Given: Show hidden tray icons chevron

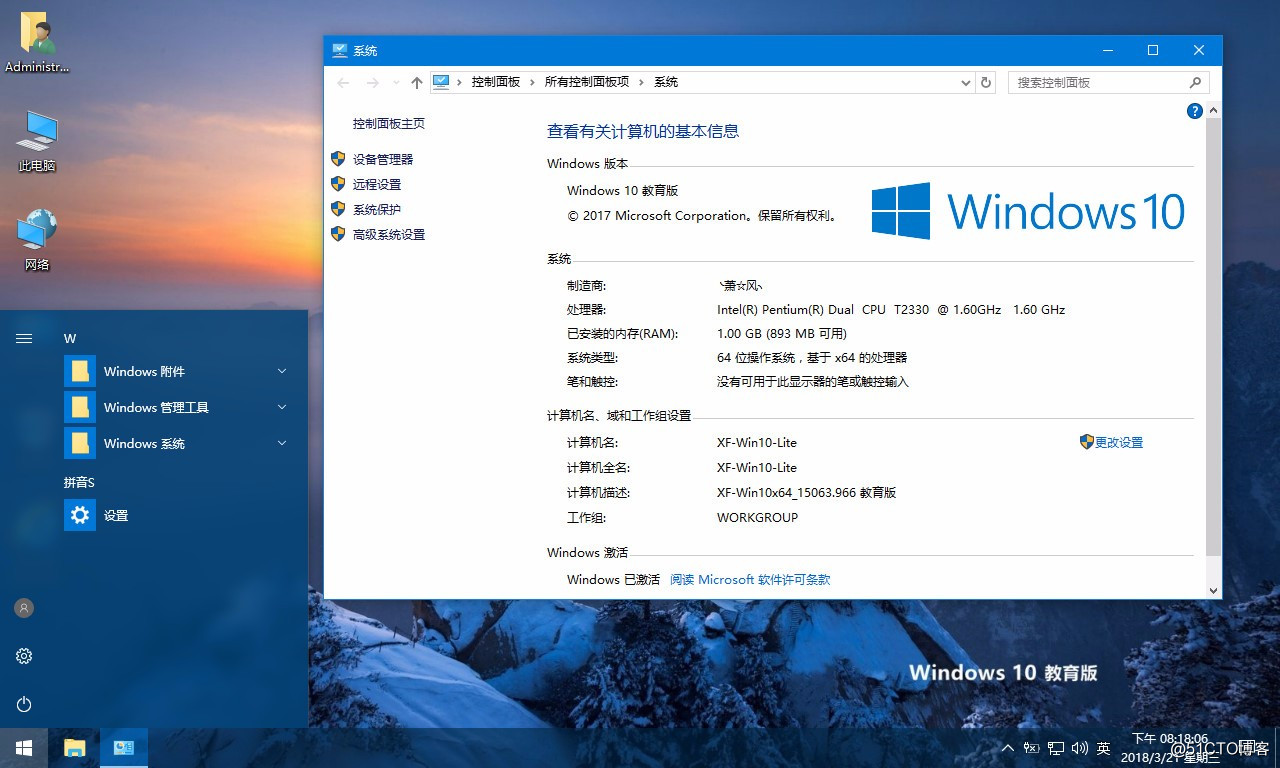Looking at the screenshot, I should [x=1007, y=748].
